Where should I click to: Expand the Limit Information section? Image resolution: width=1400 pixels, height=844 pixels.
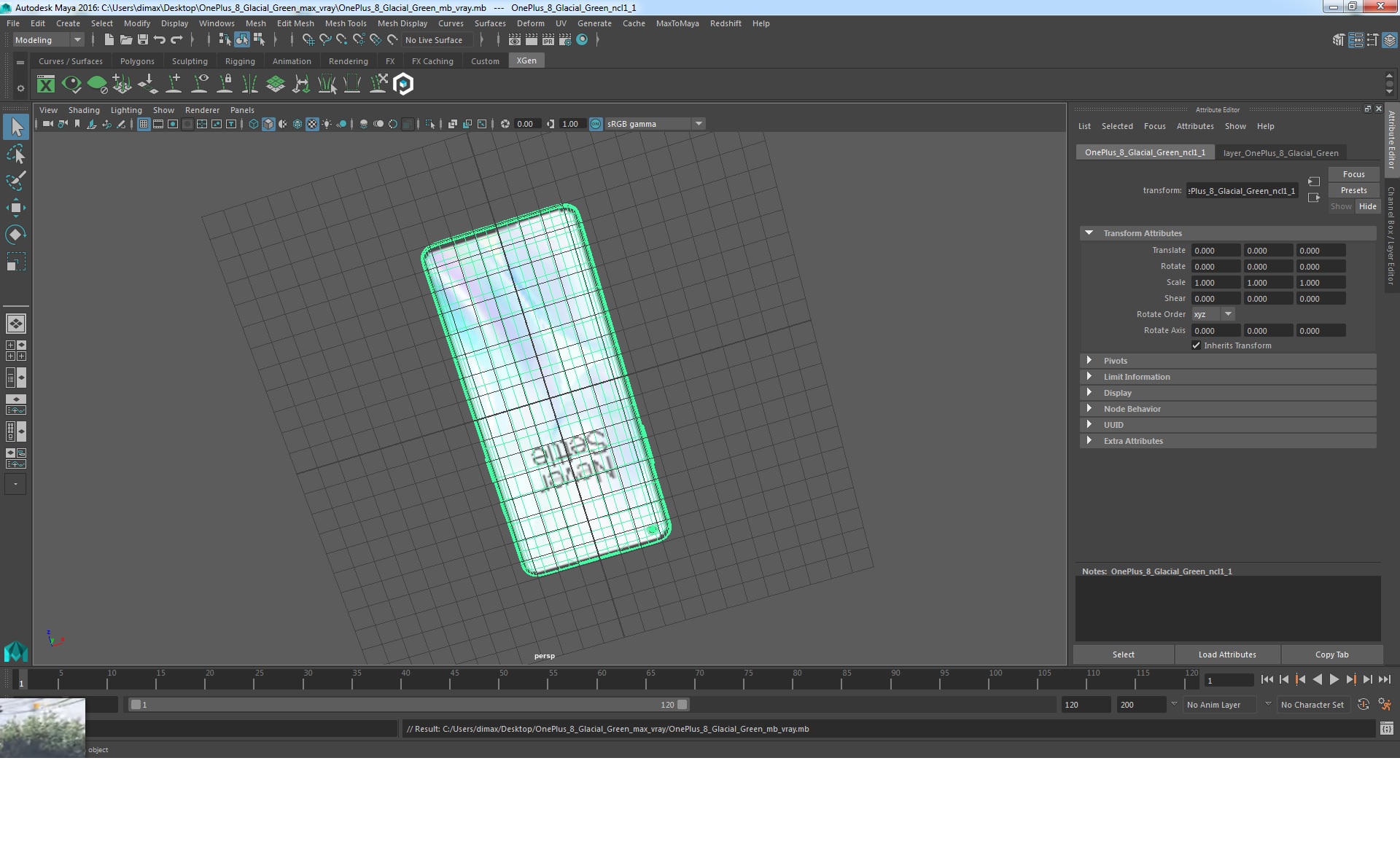[1089, 377]
